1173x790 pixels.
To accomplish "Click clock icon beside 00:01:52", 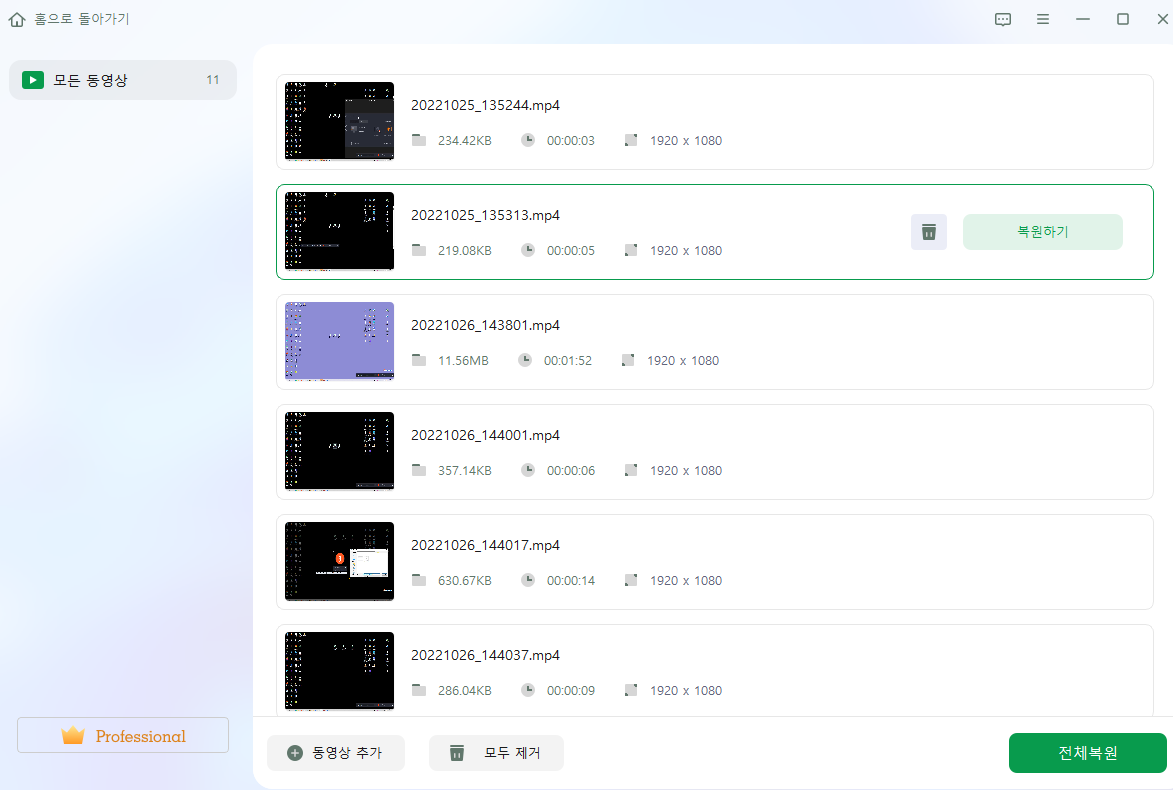I will [x=525, y=360].
